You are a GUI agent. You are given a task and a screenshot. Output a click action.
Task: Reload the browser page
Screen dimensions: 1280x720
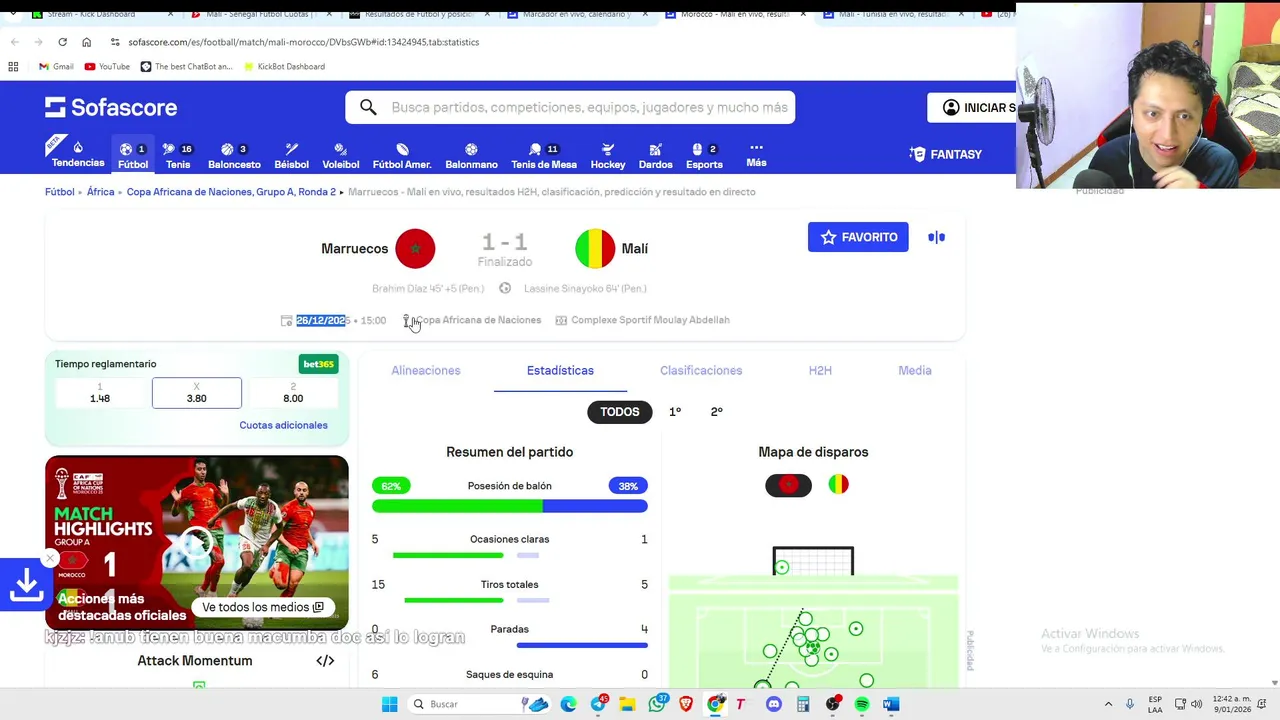coord(62,42)
